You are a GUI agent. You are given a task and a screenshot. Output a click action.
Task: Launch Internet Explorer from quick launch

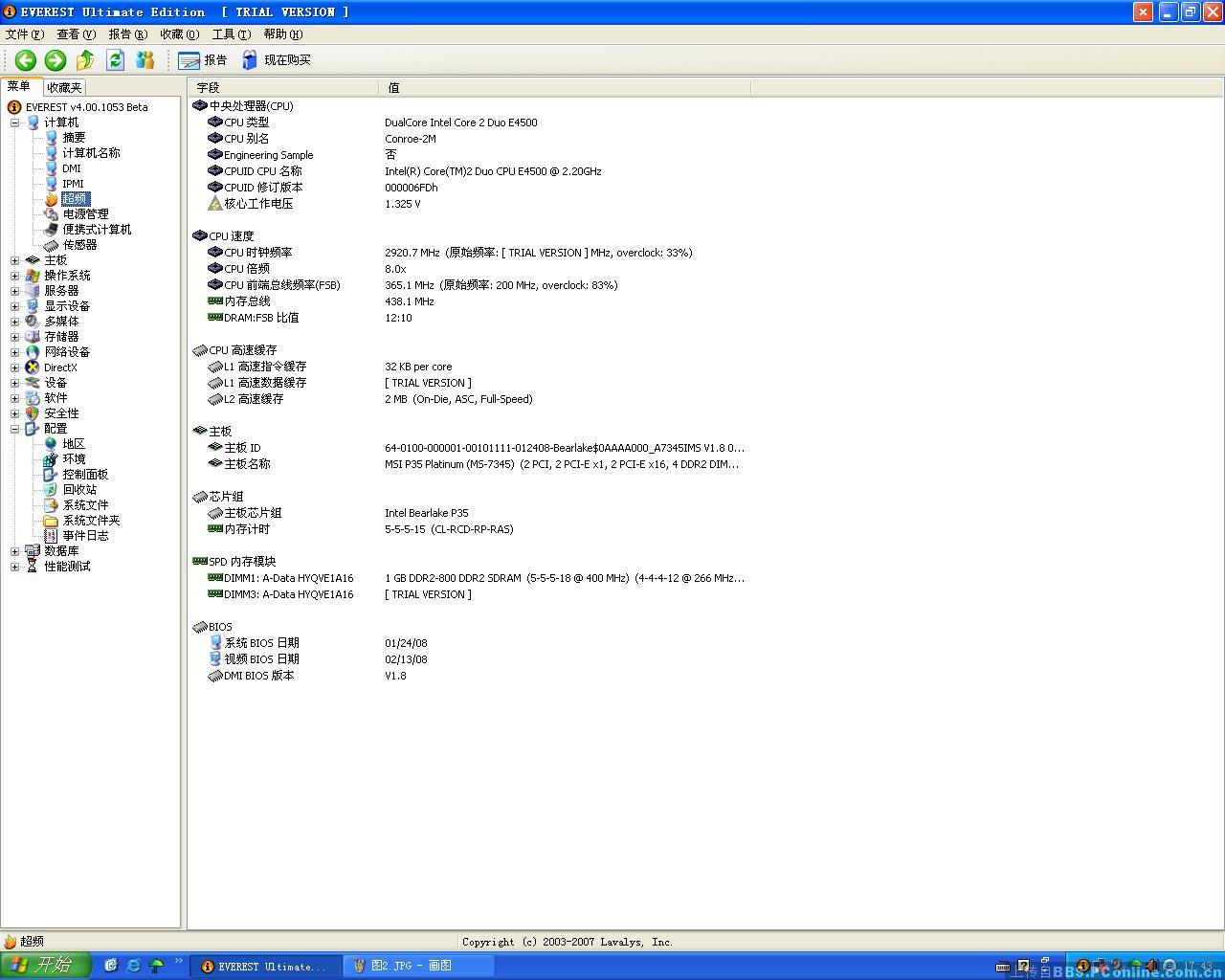pos(133,966)
